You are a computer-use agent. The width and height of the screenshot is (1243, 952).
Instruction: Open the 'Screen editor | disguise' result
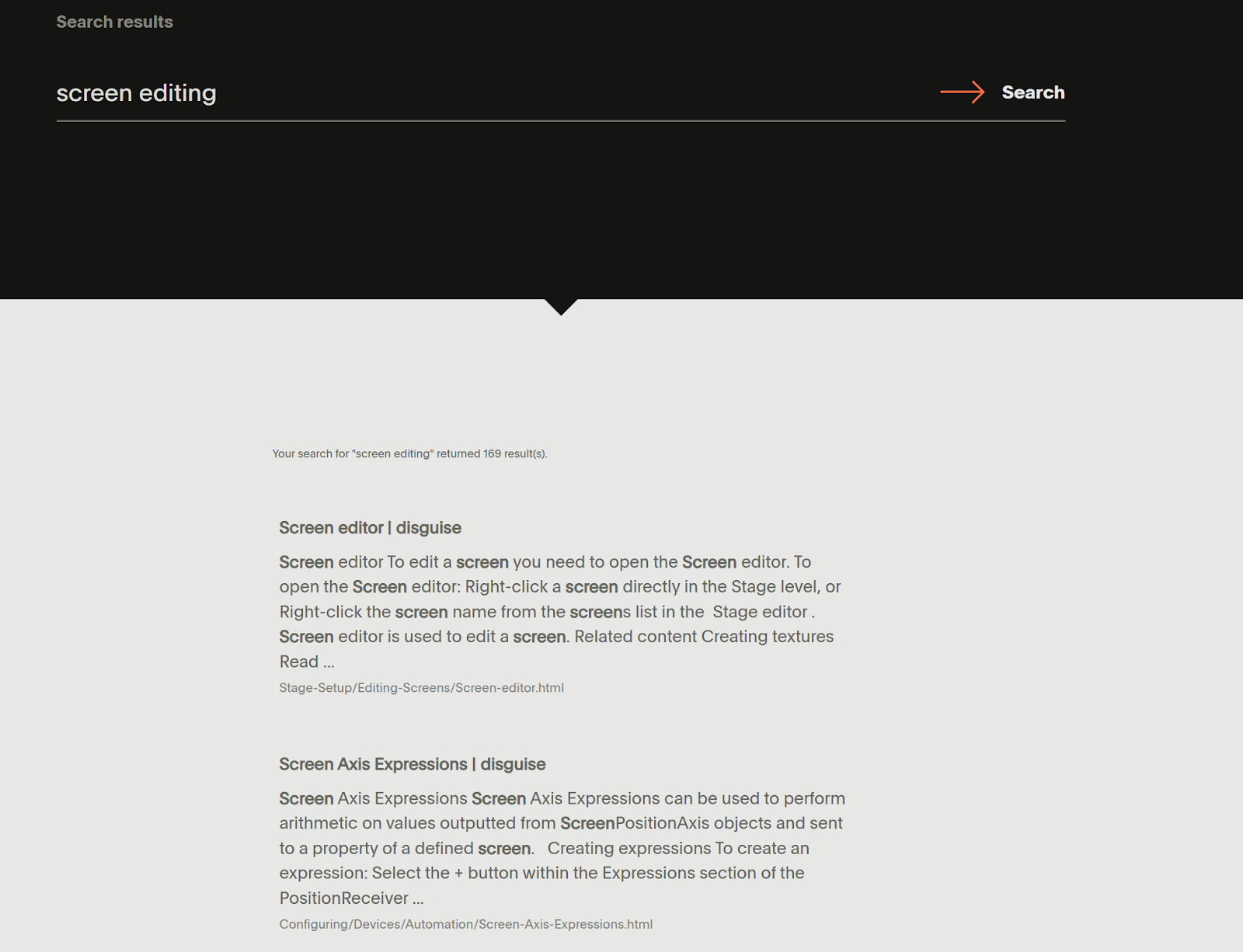click(x=370, y=527)
